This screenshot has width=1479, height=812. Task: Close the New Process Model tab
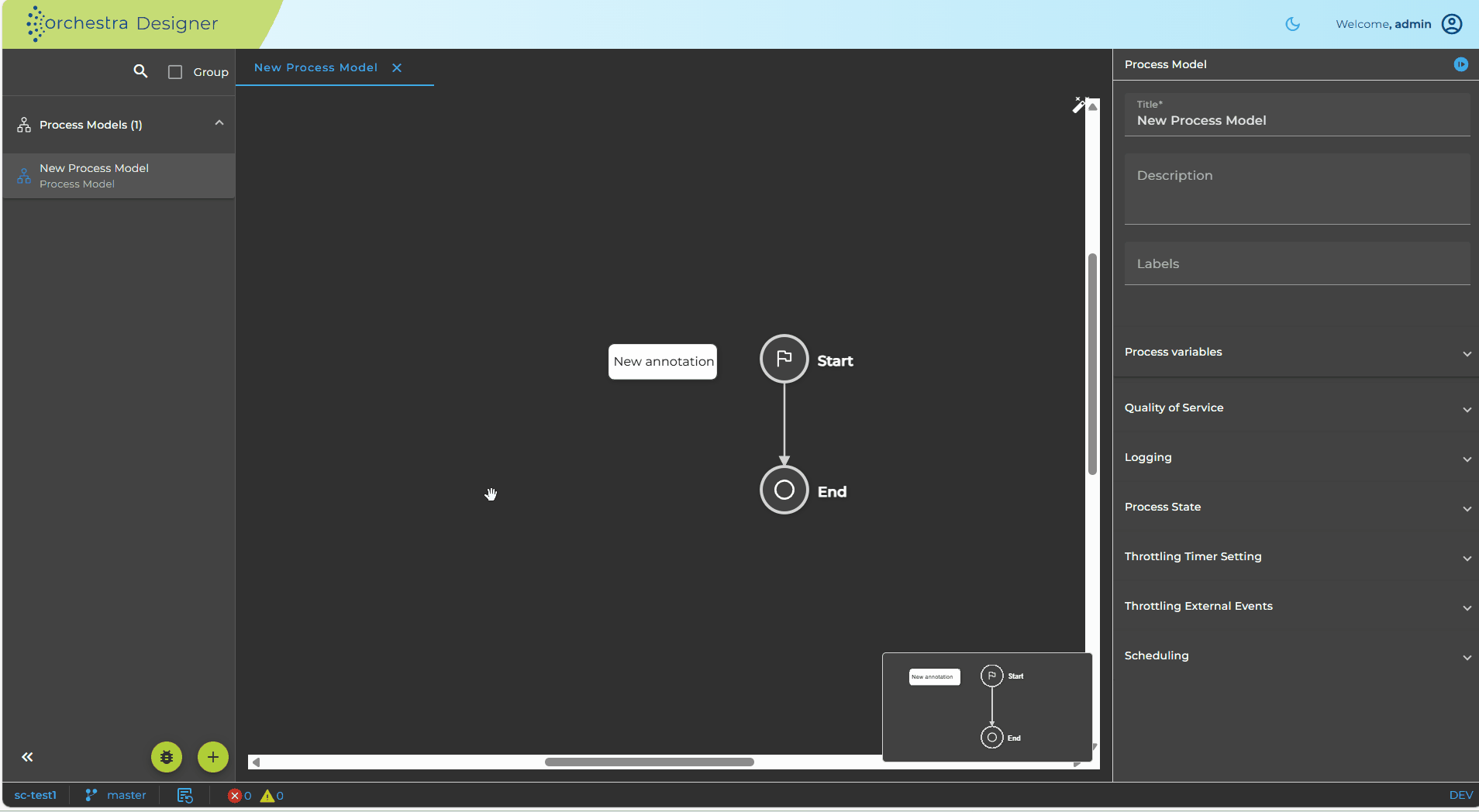tap(397, 67)
